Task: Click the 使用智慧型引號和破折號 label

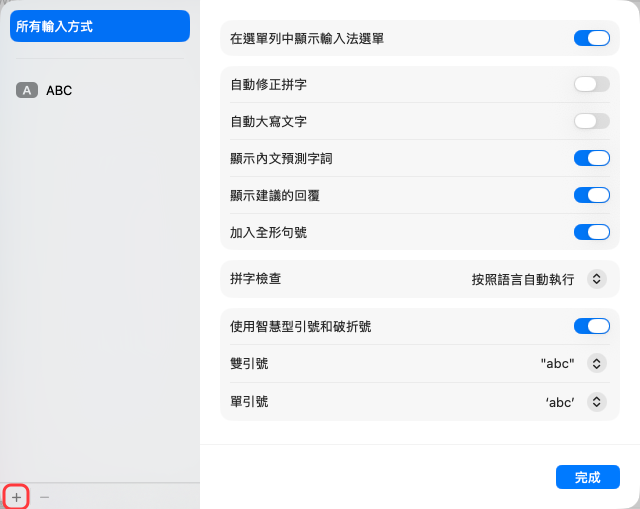Action: coord(300,327)
